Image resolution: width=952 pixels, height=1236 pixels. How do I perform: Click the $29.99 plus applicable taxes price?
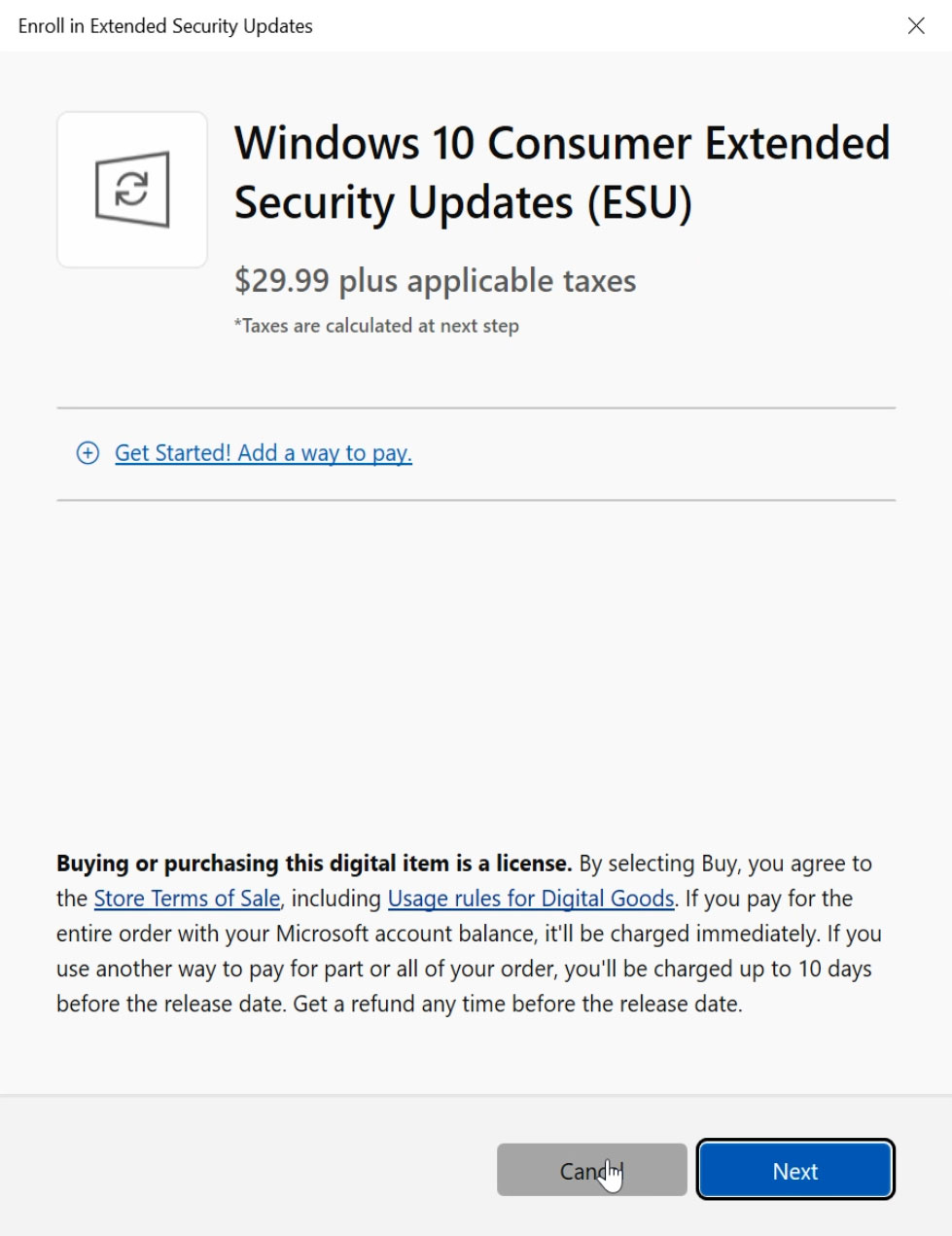click(x=435, y=281)
